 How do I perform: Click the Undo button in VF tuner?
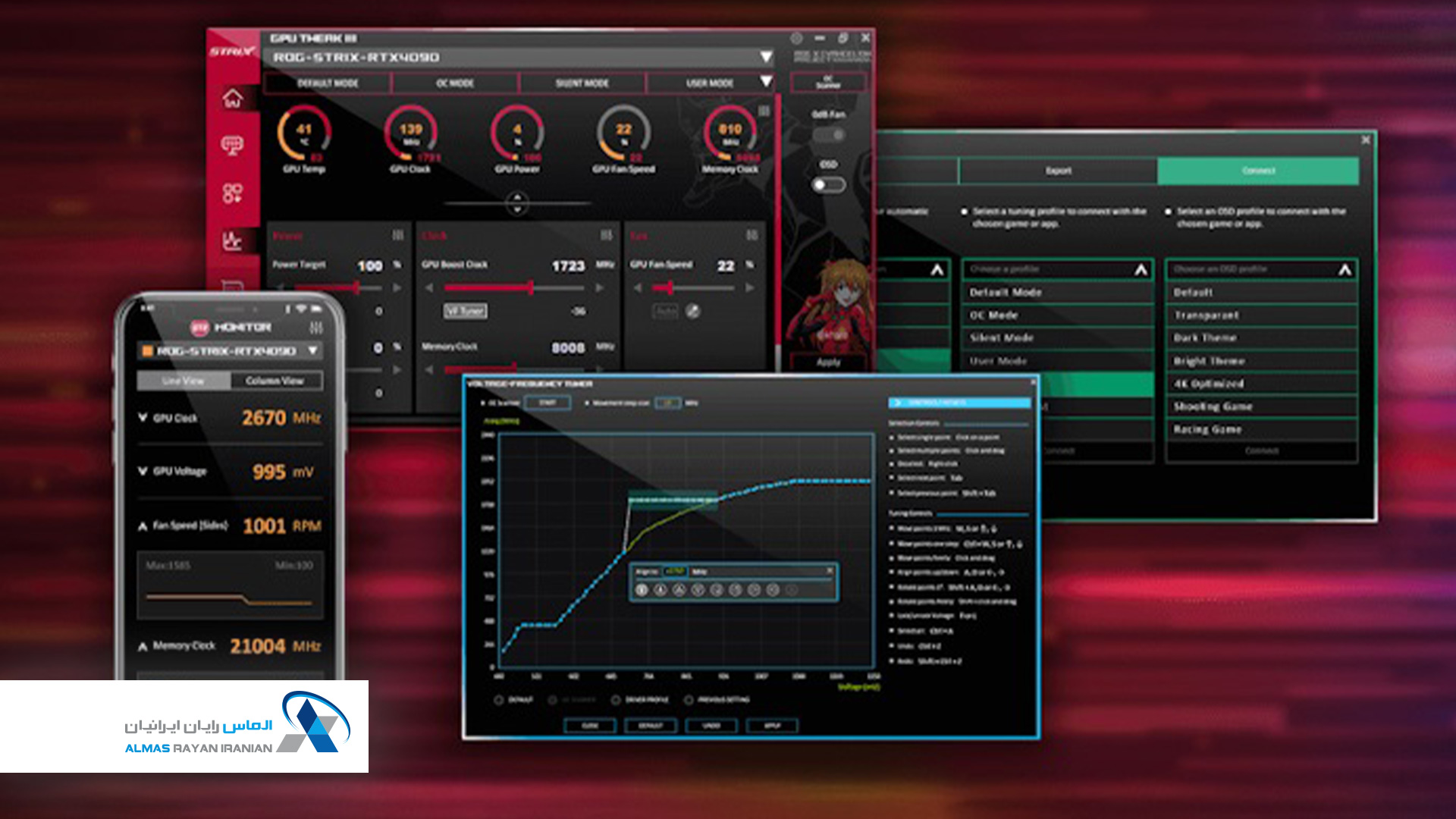(x=711, y=726)
